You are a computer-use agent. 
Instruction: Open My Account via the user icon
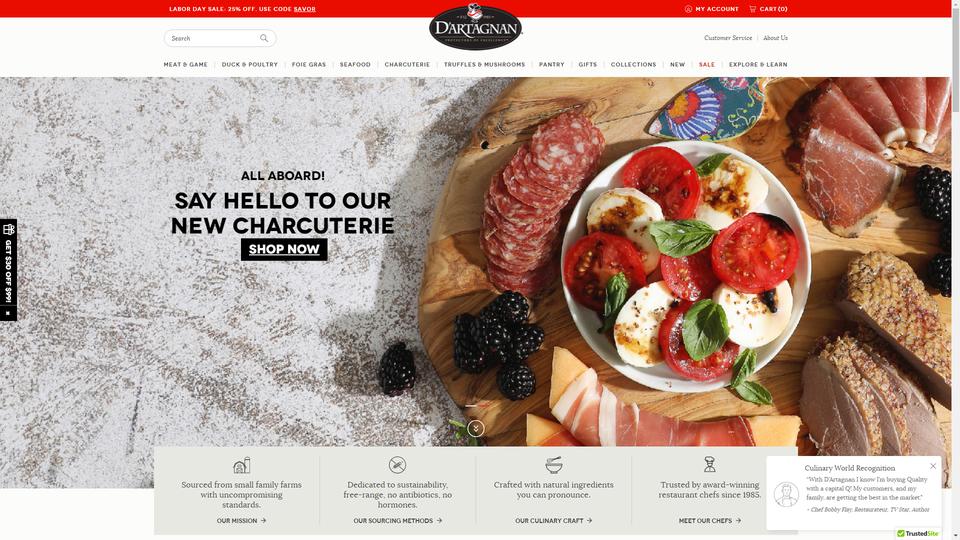tap(688, 9)
